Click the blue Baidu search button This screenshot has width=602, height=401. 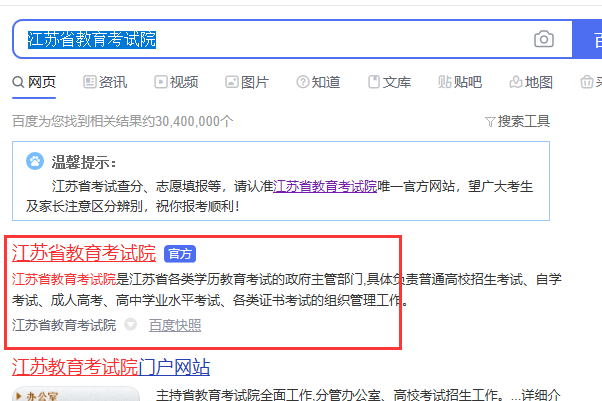click(x=587, y=39)
